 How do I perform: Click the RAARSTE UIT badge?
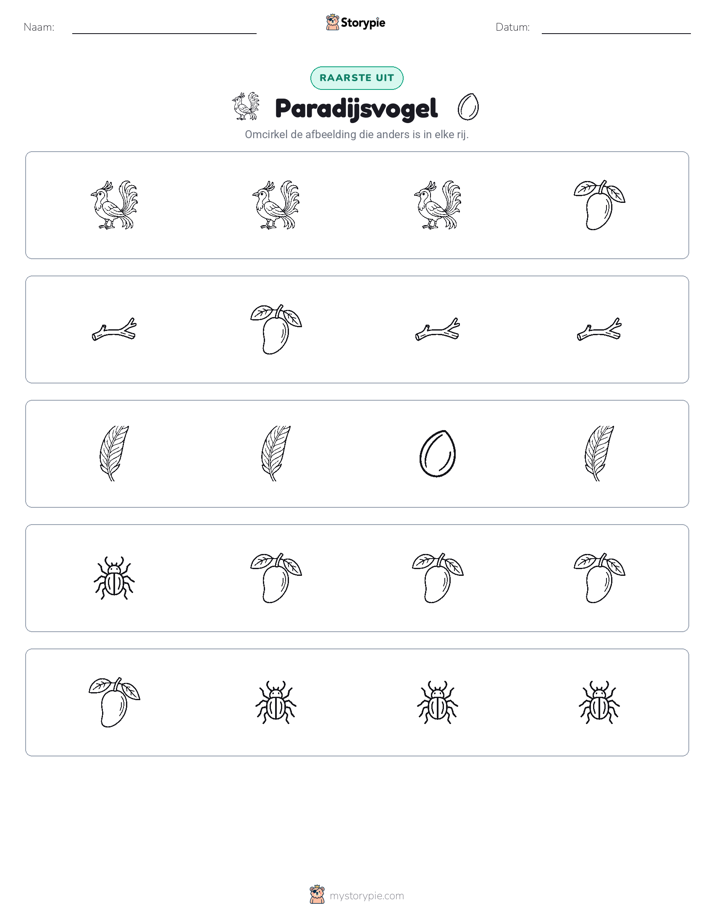point(356,78)
